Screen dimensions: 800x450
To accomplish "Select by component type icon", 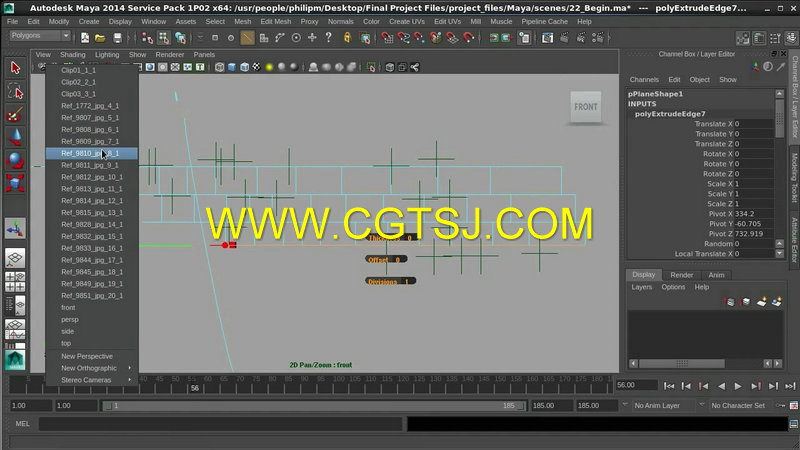I will pyautogui.click(x=180, y=38).
